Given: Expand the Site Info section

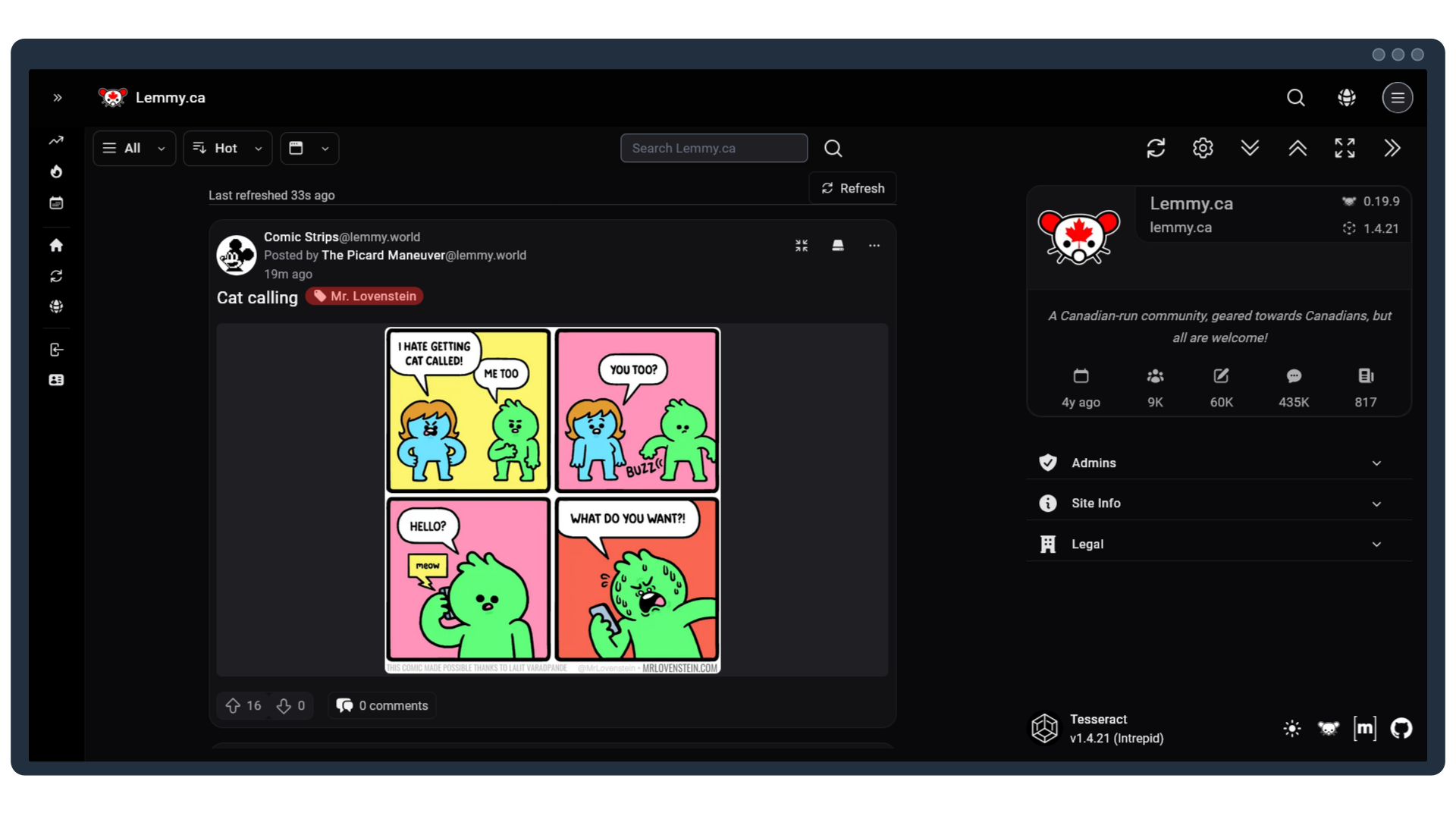Looking at the screenshot, I should click(1218, 503).
